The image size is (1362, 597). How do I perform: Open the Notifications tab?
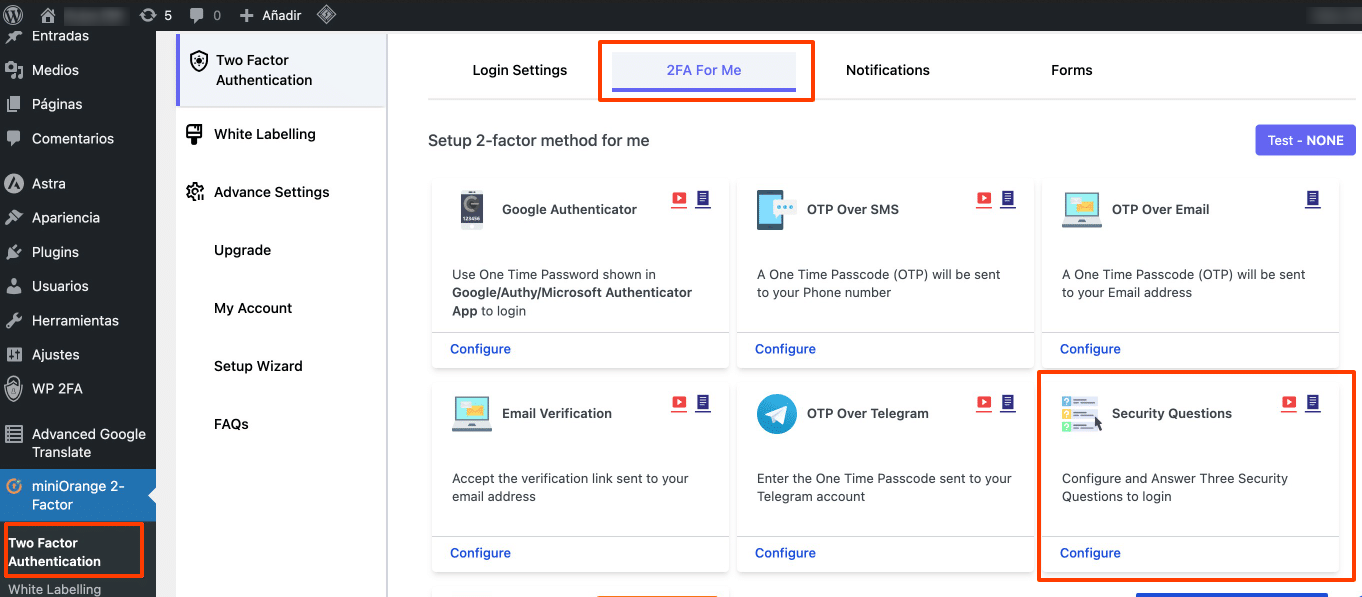coord(888,70)
